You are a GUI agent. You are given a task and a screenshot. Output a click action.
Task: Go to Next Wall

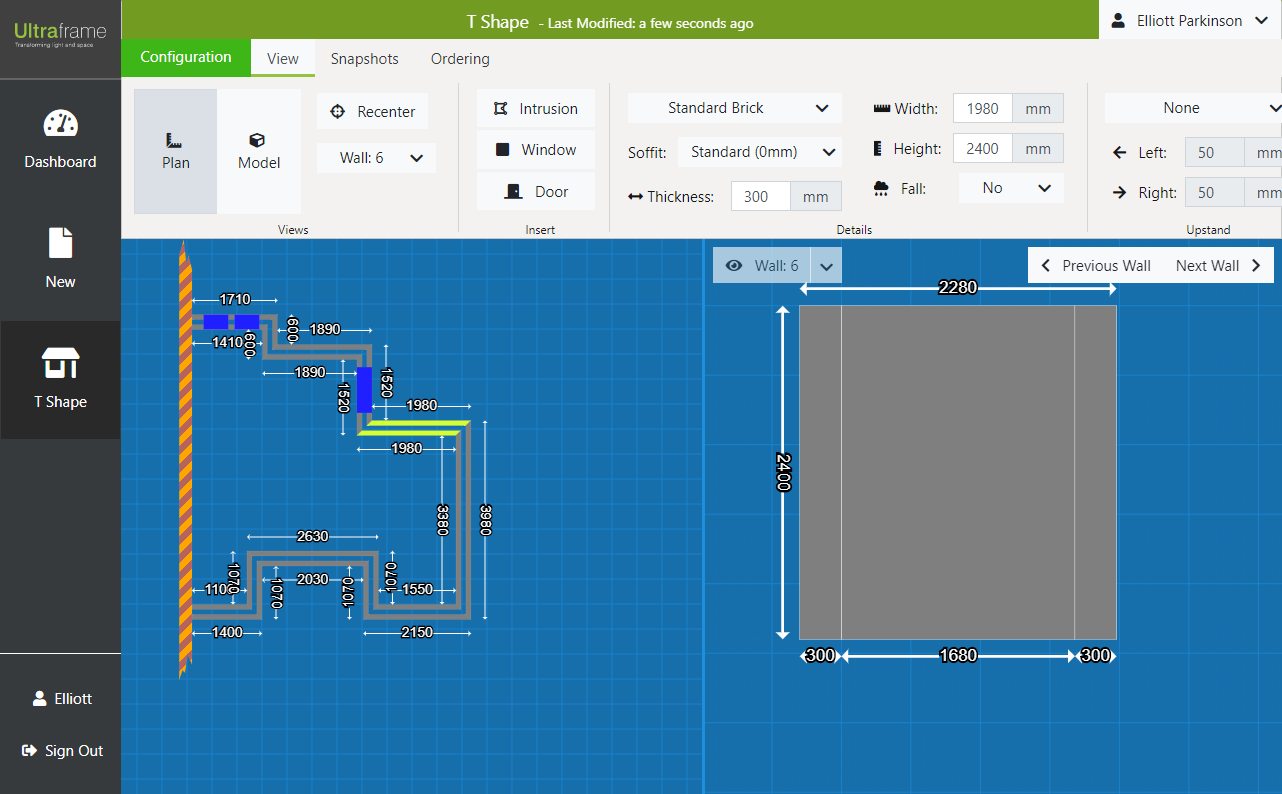(1218, 266)
